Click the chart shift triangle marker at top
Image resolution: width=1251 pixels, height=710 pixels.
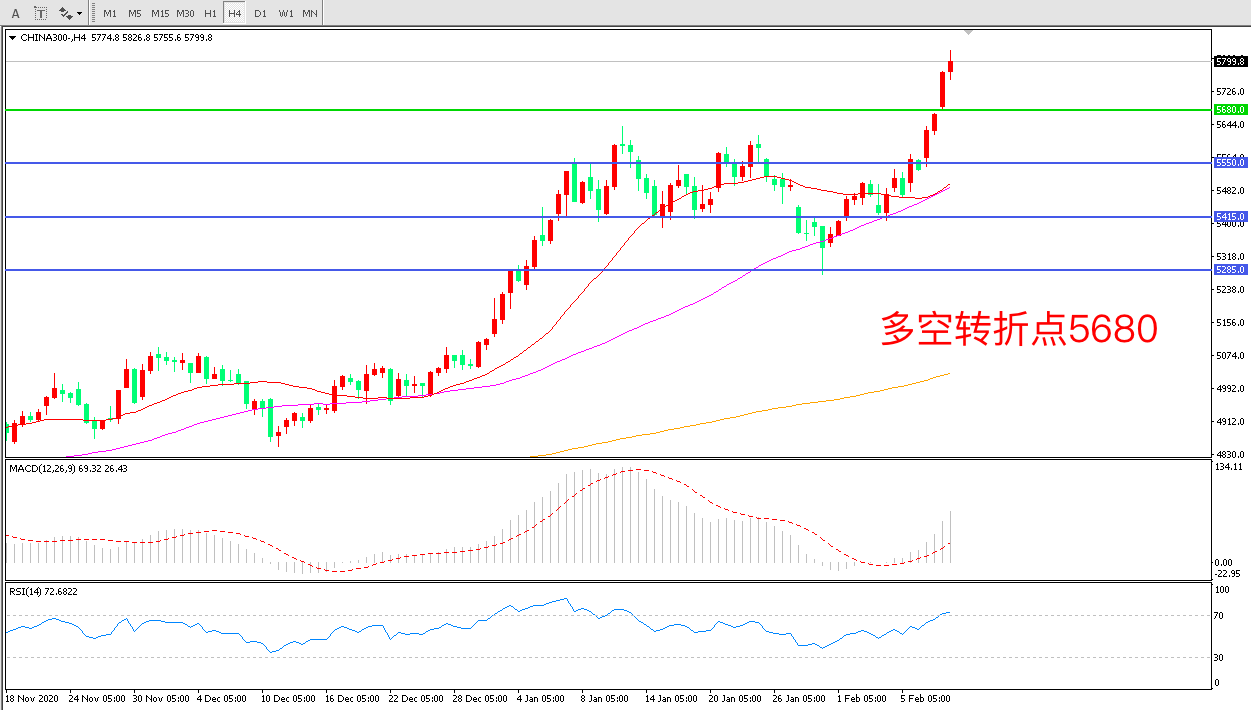coord(968,33)
